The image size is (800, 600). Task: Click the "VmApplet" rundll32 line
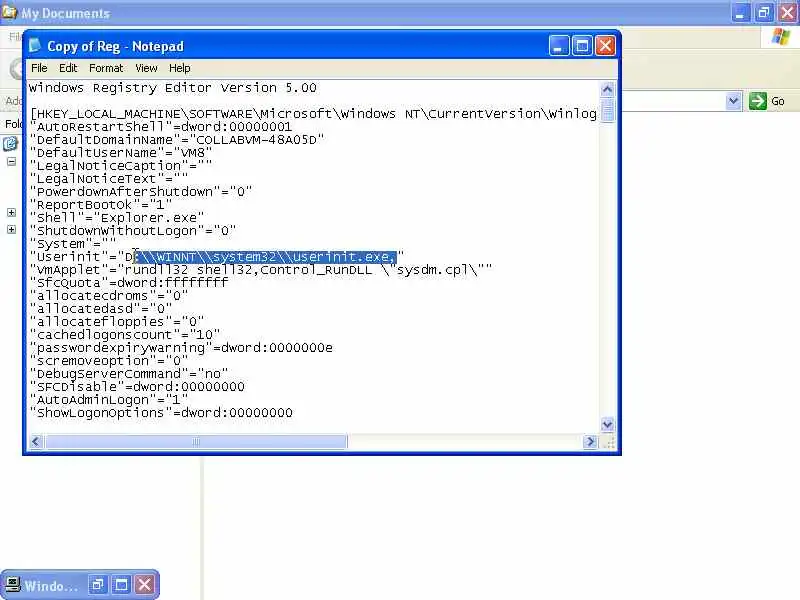261,270
